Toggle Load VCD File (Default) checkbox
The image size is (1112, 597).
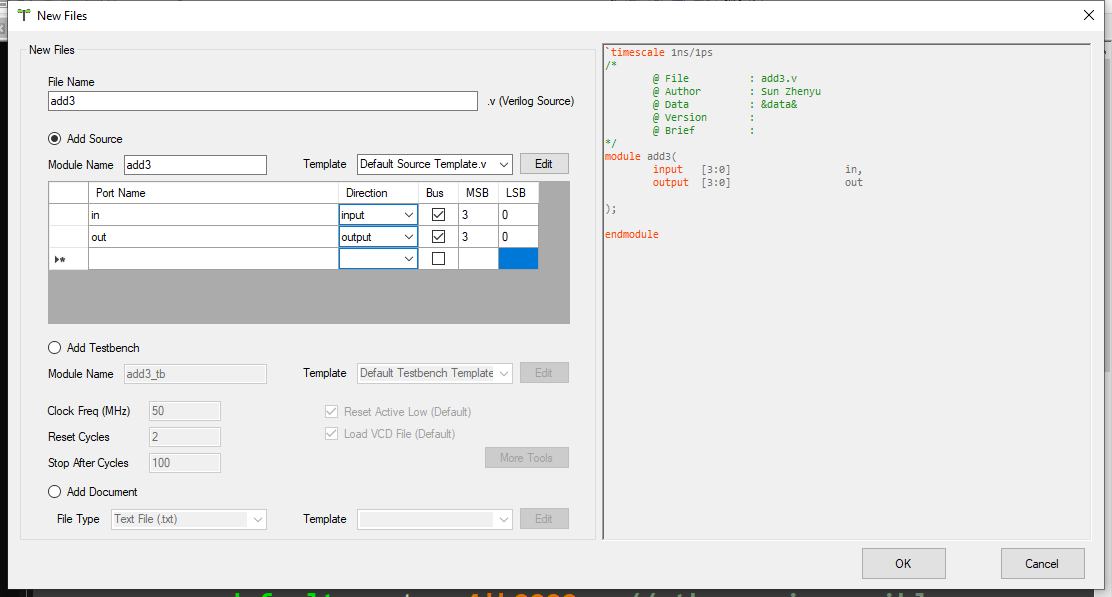coord(331,433)
